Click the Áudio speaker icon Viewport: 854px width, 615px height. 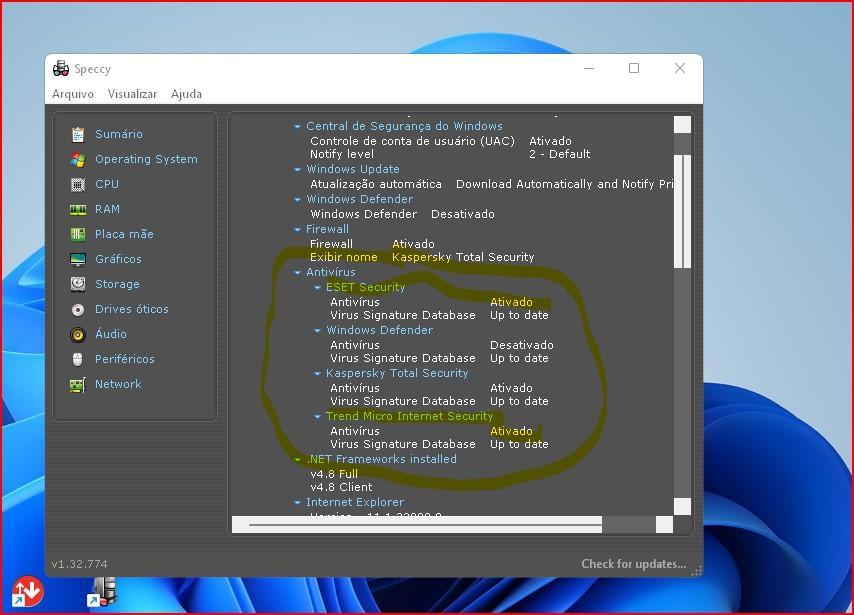(78, 334)
